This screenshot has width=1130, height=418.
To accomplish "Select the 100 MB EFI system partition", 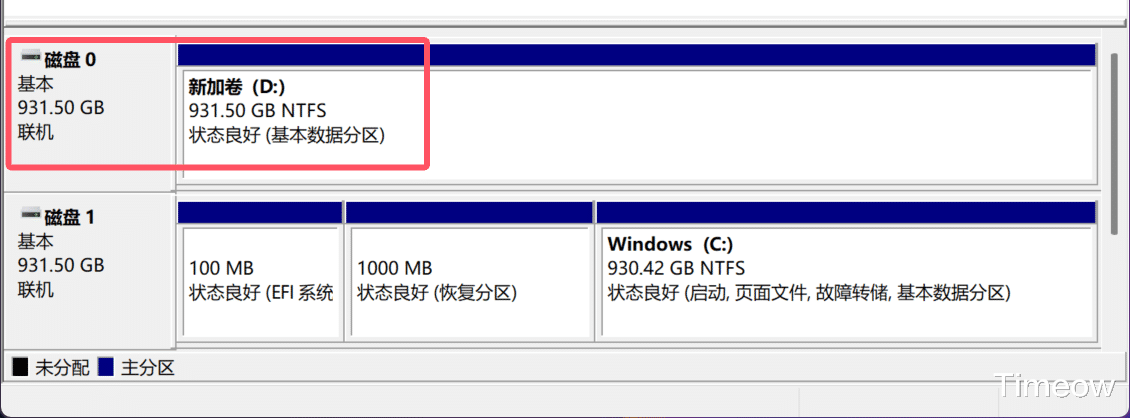I will click(260, 280).
